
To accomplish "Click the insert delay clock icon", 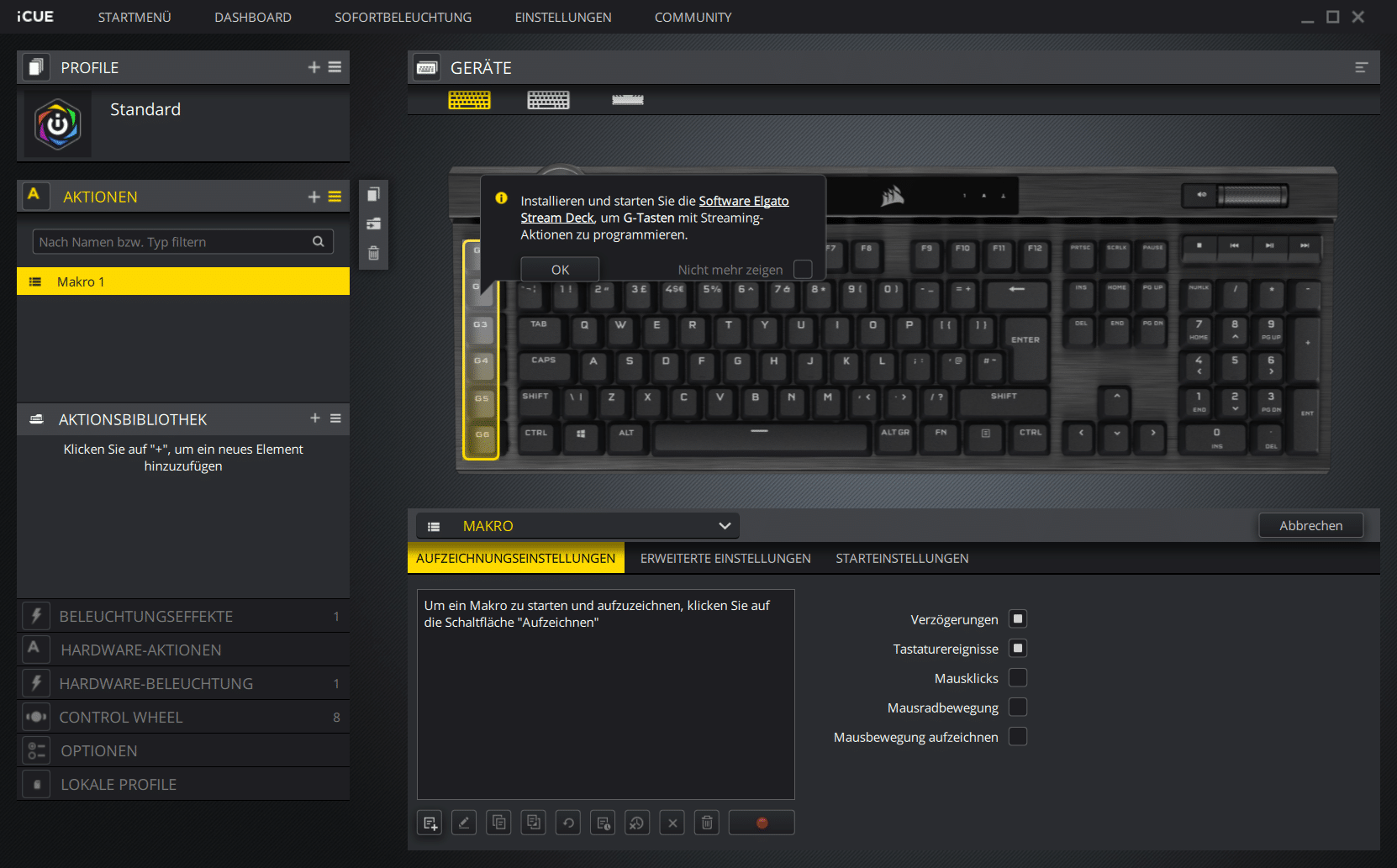I will 603,823.
